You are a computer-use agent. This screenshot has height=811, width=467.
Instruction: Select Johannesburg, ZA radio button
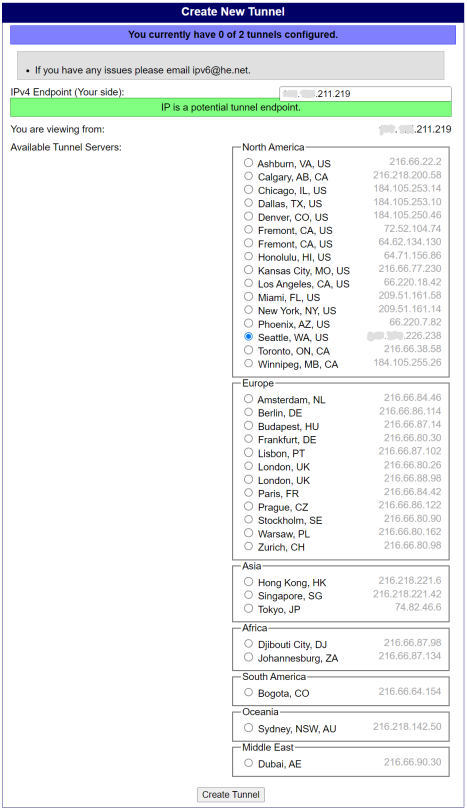(249, 657)
